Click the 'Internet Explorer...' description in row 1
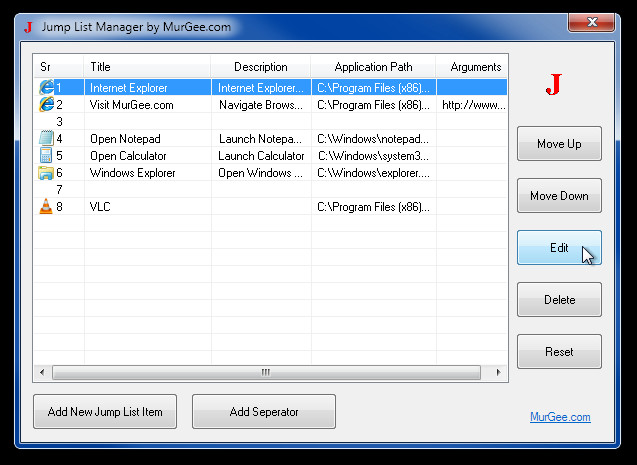The height and width of the screenshot is (465, 637). (x=261, y=88)
